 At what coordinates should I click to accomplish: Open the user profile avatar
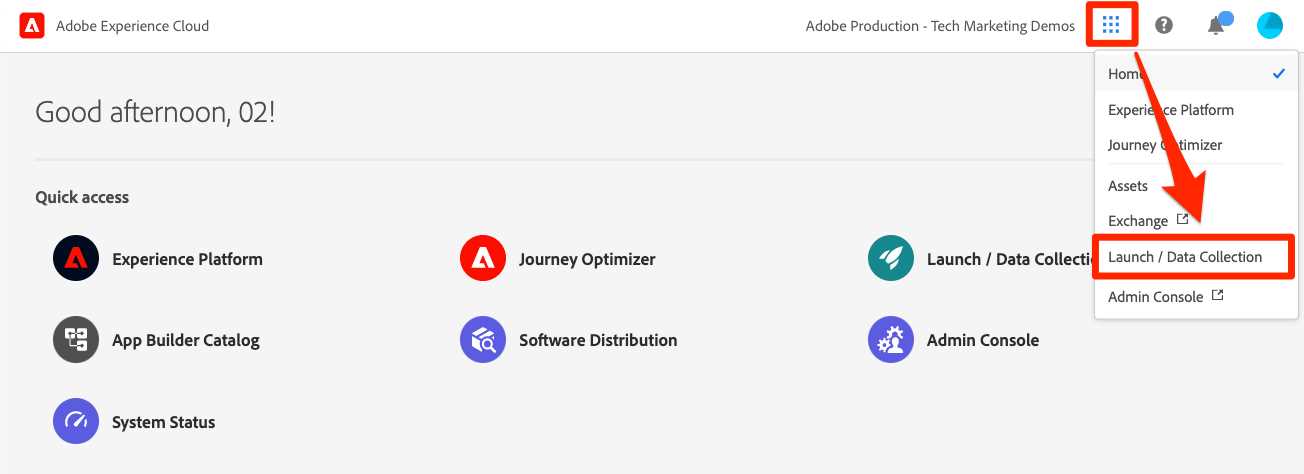(x=1269, y=26)
